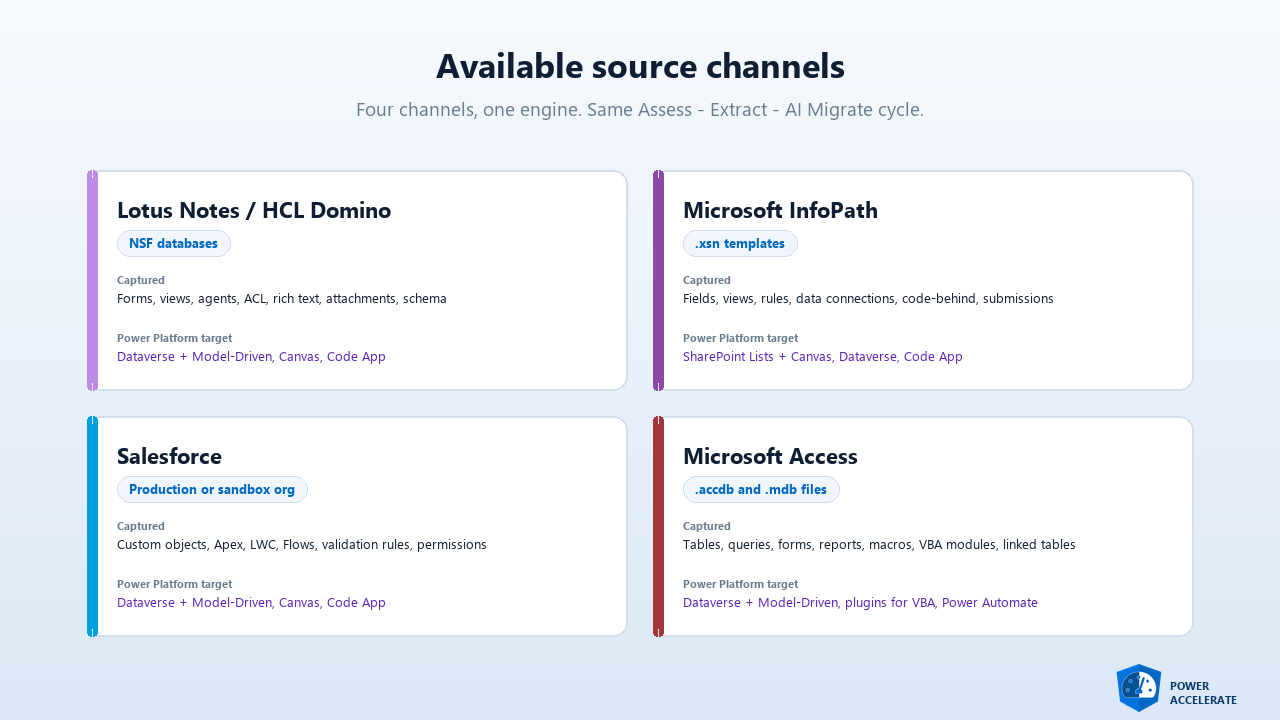Viewport: 1280px width, 720px height.
Task: Click the '.accdb and .mdb files' pill badge
Action: click(x=761, y=489)
